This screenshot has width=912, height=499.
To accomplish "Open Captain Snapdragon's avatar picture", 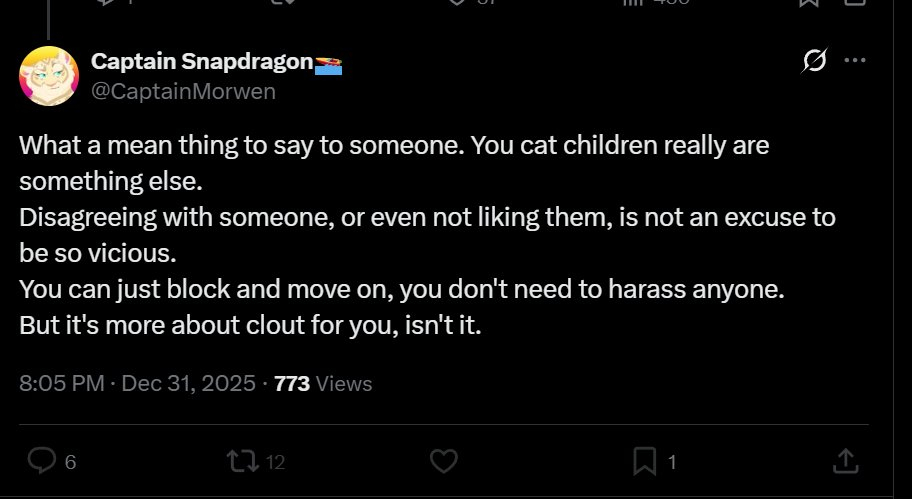I will (x=48, y=76).
